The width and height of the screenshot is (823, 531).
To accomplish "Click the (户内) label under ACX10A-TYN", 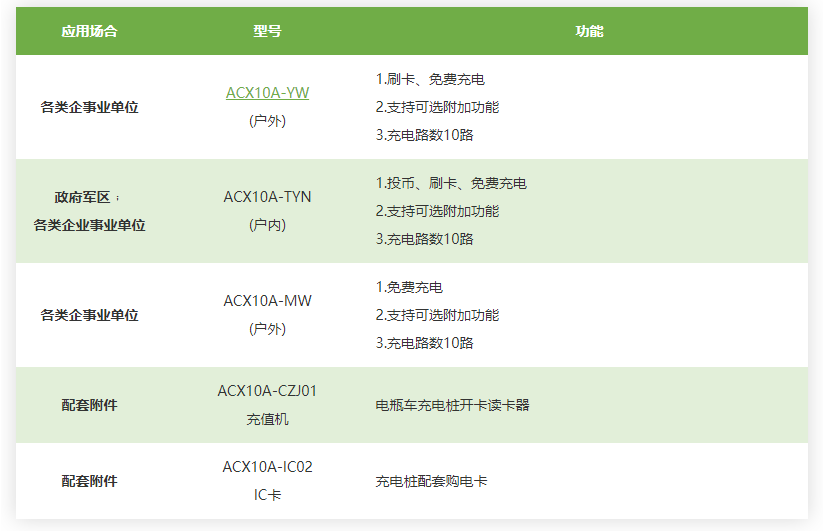I will coord(267,225).
